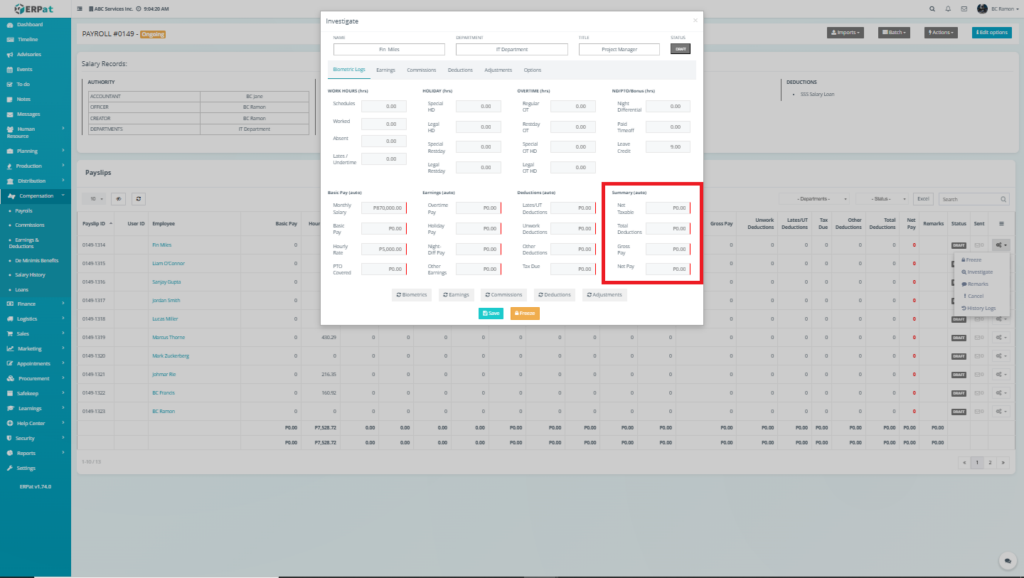This screenshot has width=1024, height=578.
Task: Click the chat bubble icon at bottom right
Action: tap(1007, 561)
